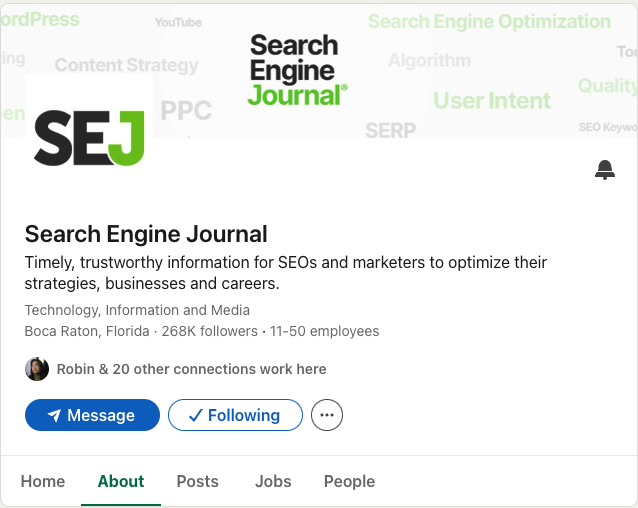Open the Jobs tab
This screenshot has height=508, width=638.
click(273, 481)
